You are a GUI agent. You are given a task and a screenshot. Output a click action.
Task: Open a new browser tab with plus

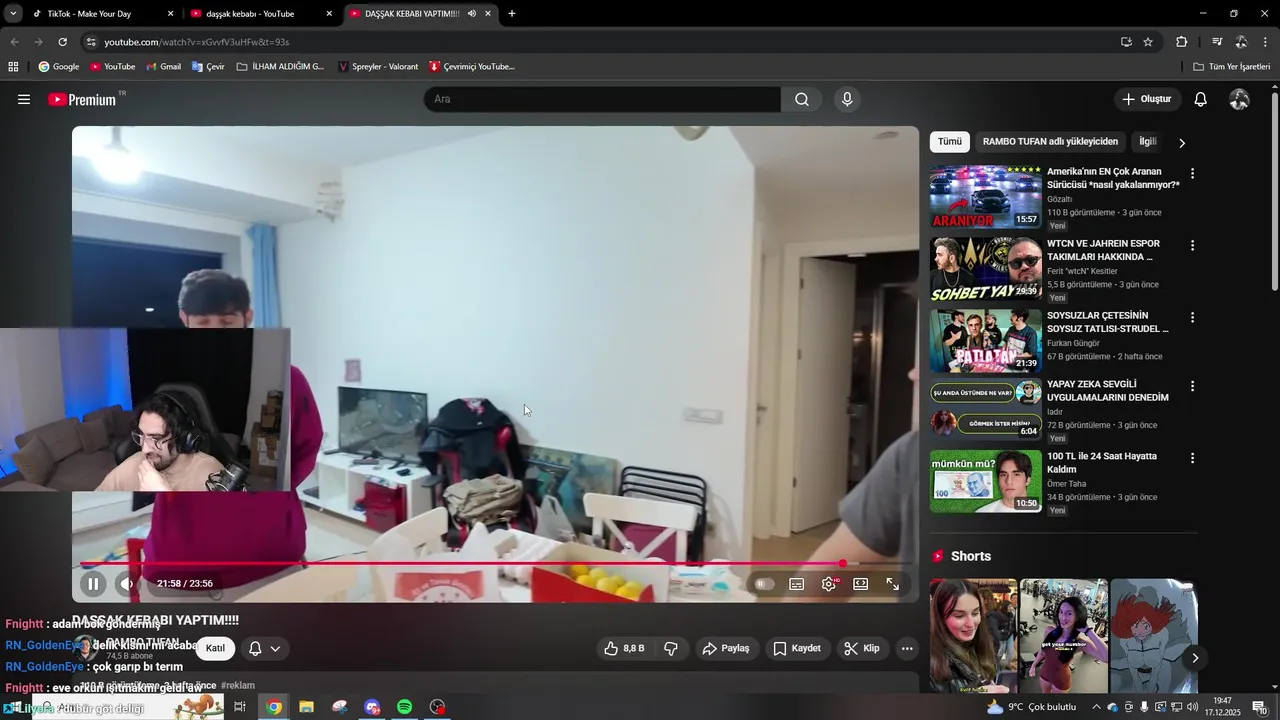[512, 14]
